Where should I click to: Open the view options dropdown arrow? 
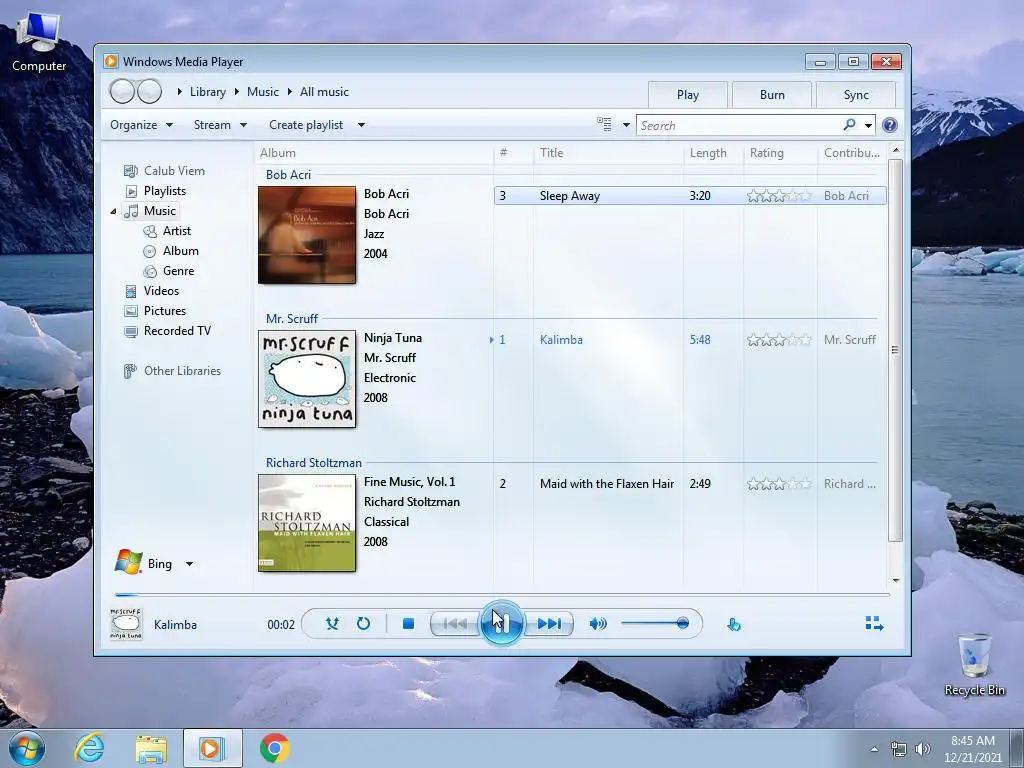click(626, 125)
